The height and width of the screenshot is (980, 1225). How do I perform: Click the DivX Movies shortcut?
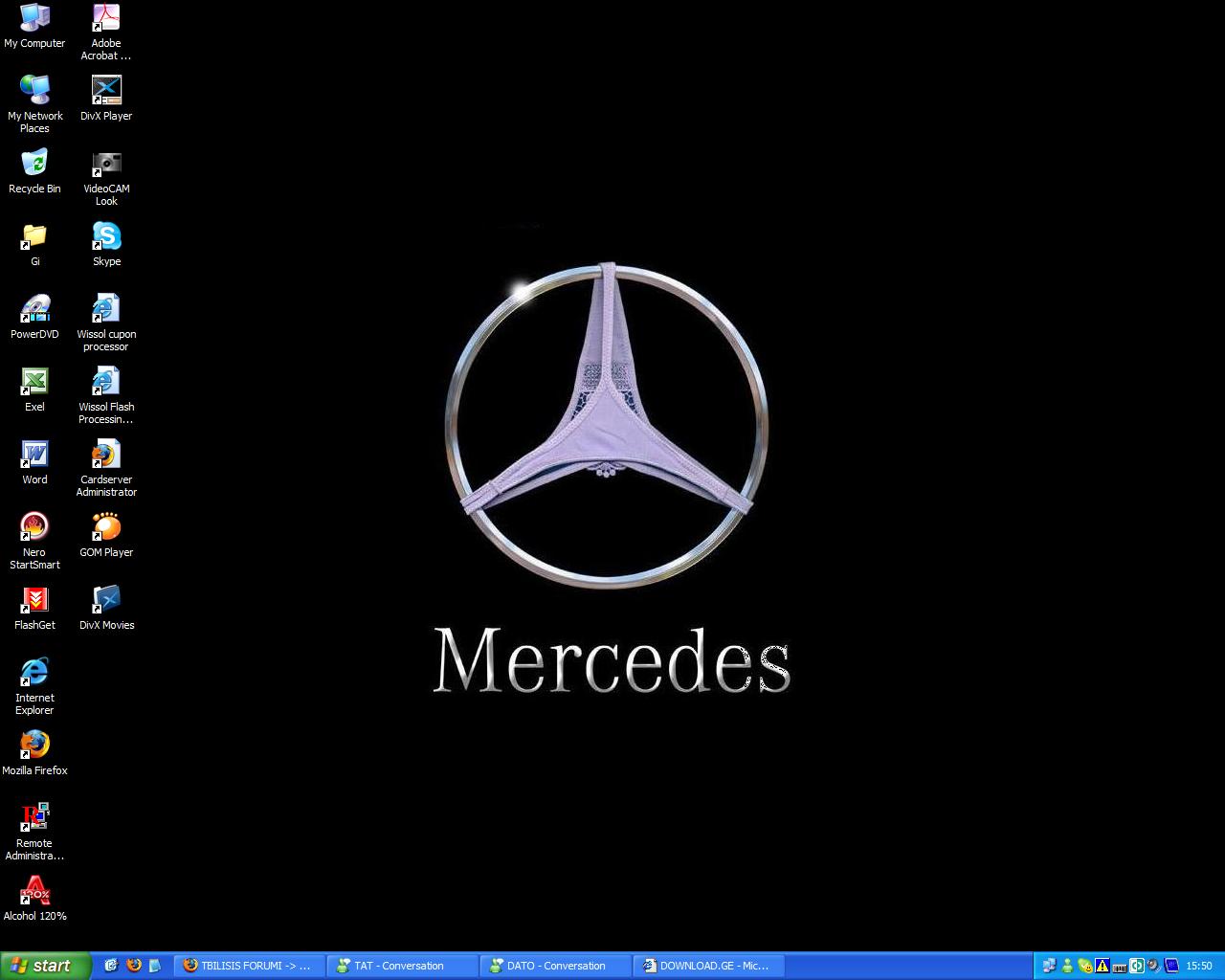pos(106,608)
